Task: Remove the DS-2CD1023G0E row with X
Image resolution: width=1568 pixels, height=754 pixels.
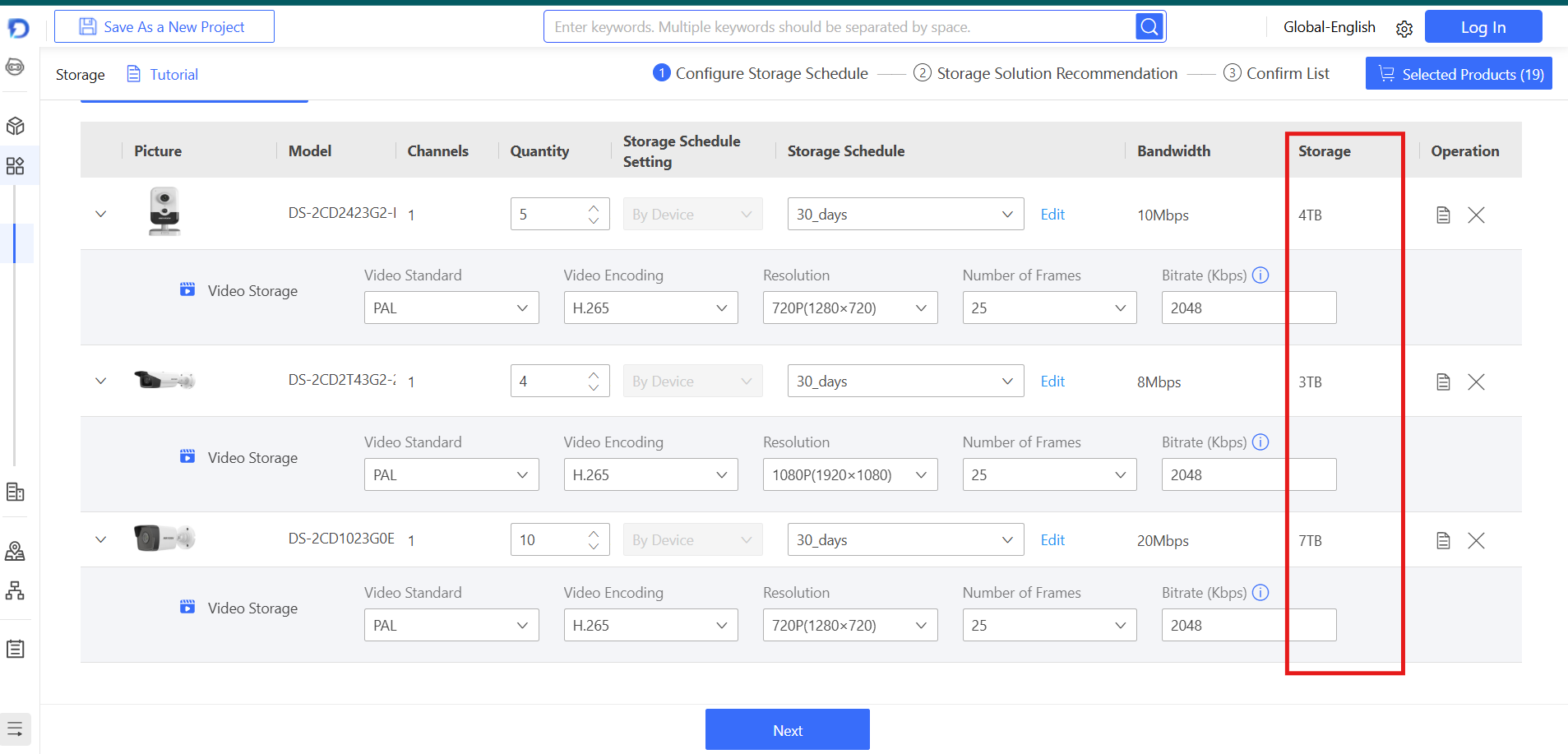Action: pyautogui.click(x=1476, y=541)
